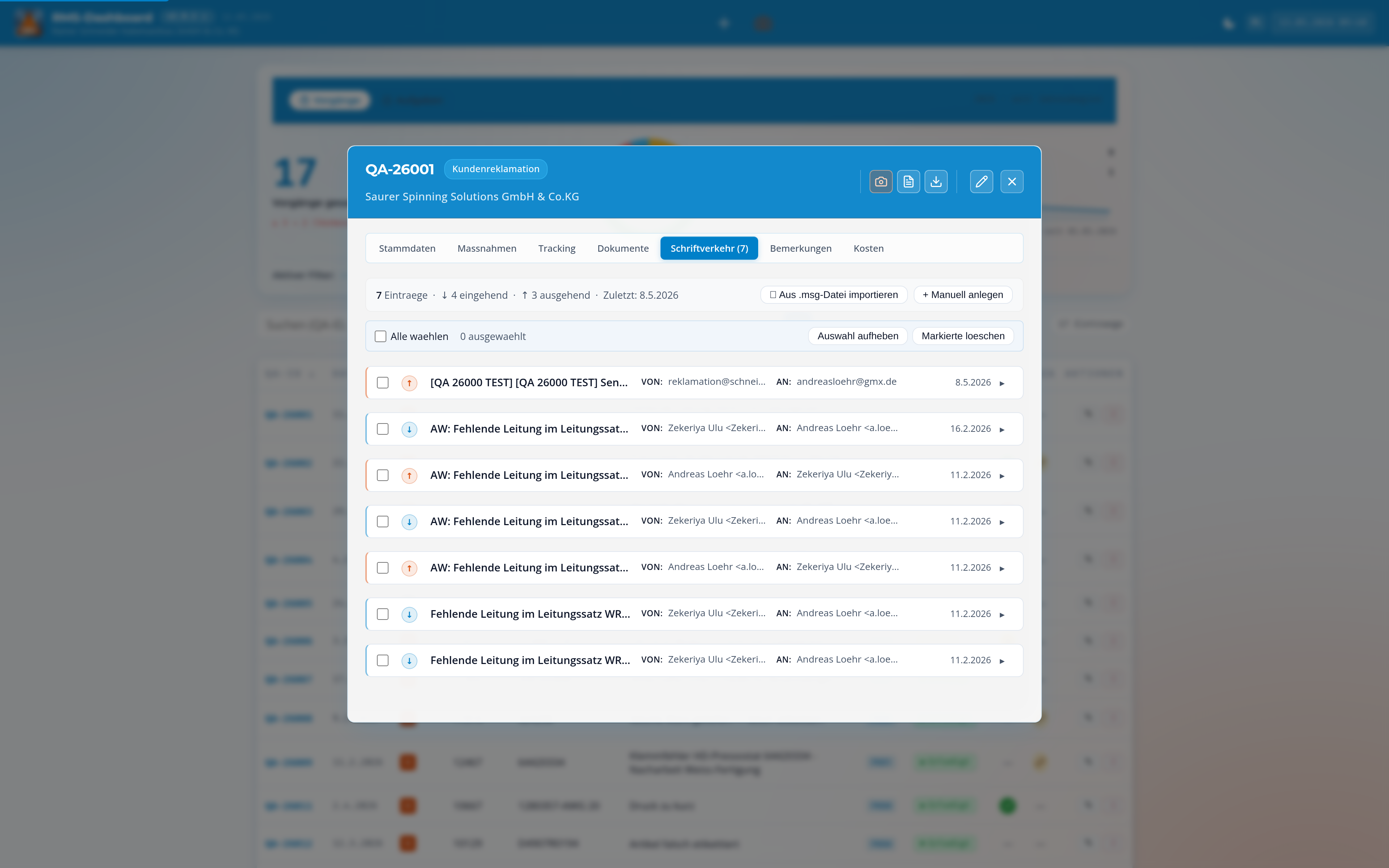Click the camera snapshot icon in header
Viewport: 1389px width, 868px height.
click(880, 182)
